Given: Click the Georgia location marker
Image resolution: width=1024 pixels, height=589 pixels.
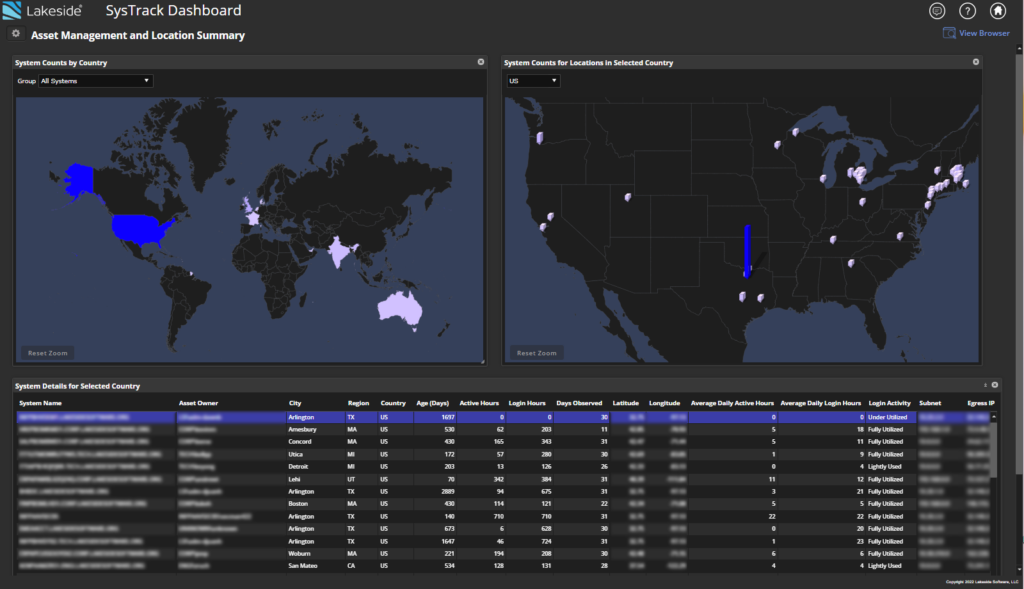Looking at the screenshot, I should [851, 263].
